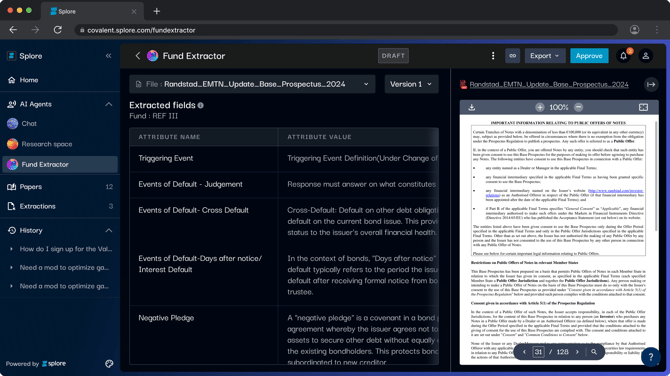Click the Approve button
670x376 pixels.
click(x=589, y=56)
